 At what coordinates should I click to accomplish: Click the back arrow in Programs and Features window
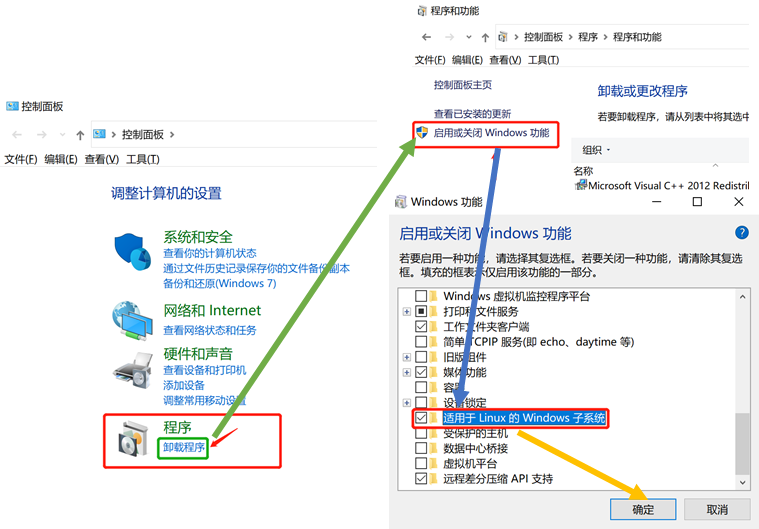426,37
